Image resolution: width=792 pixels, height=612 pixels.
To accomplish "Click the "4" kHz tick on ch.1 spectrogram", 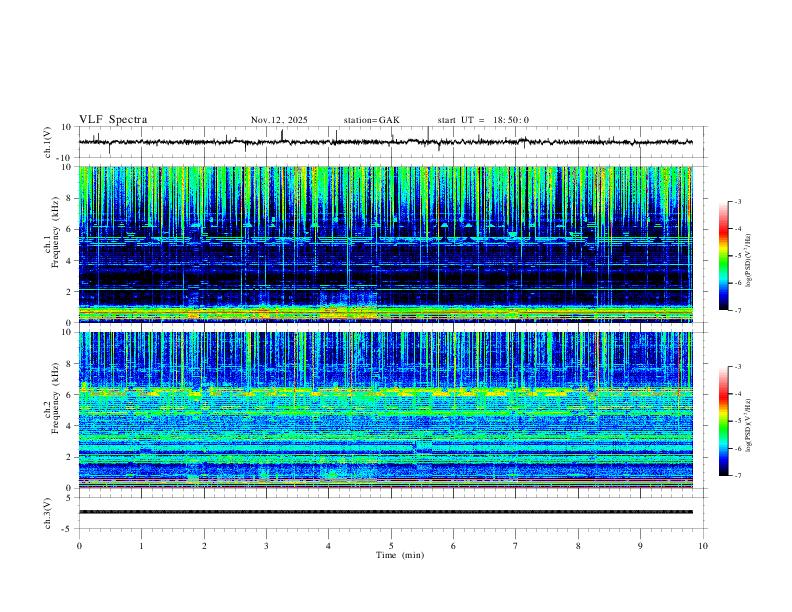I will coord(69,261).
